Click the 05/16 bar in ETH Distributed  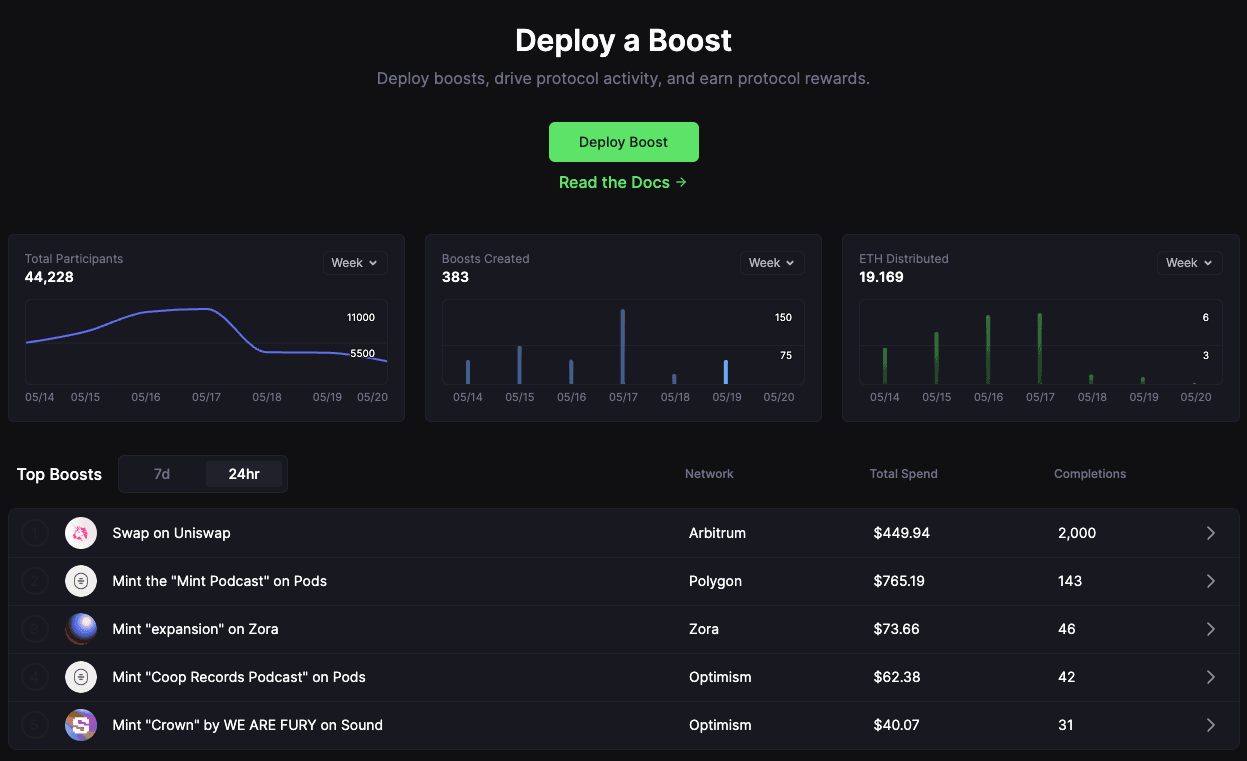pos(988,350)
